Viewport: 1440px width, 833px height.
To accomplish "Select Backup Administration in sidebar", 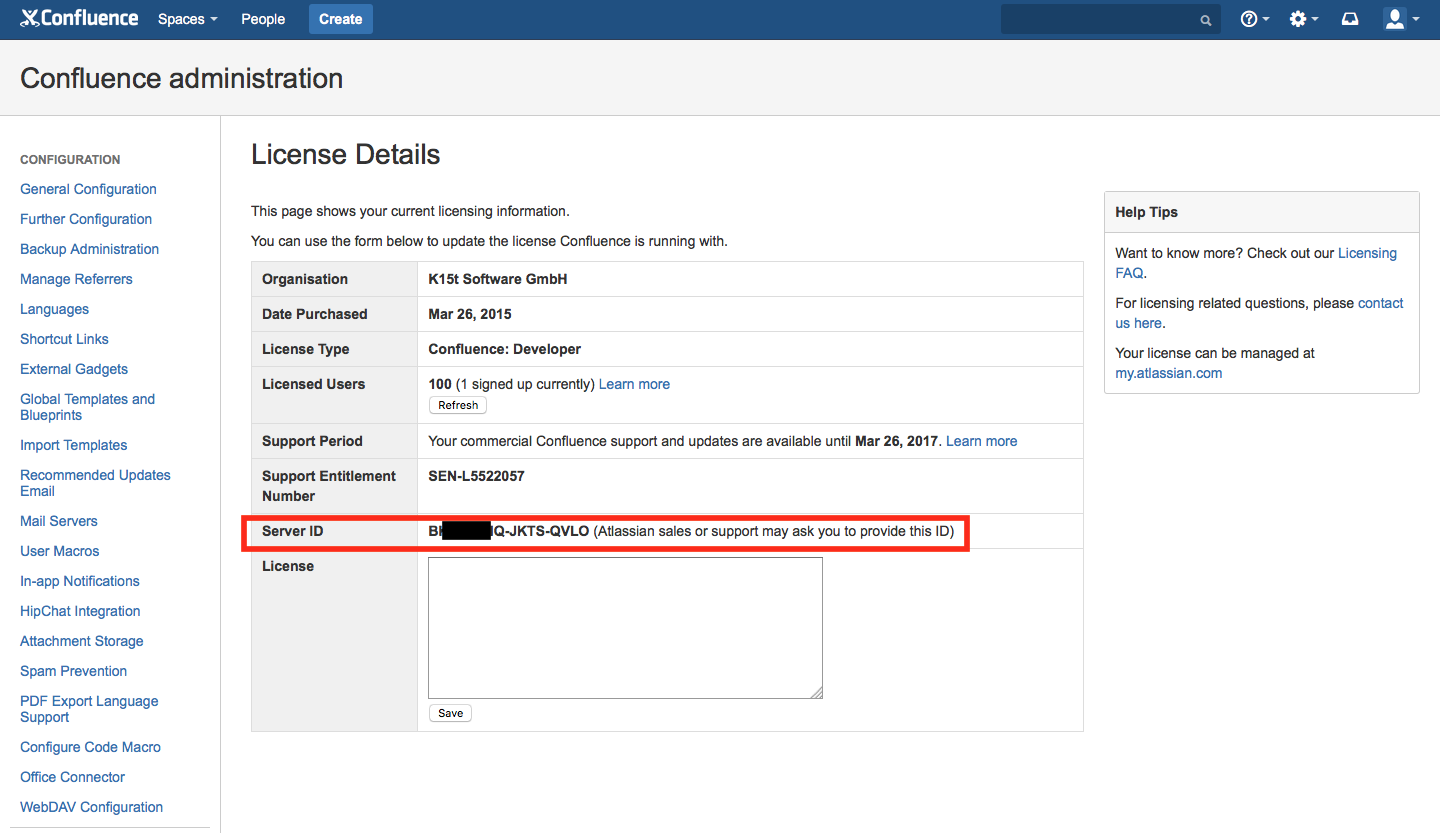I will pos(89,249).
